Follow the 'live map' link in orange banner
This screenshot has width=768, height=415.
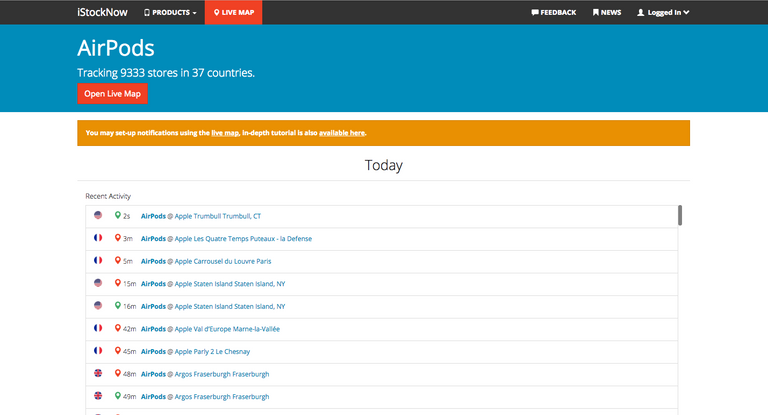[x=224, y=133]
